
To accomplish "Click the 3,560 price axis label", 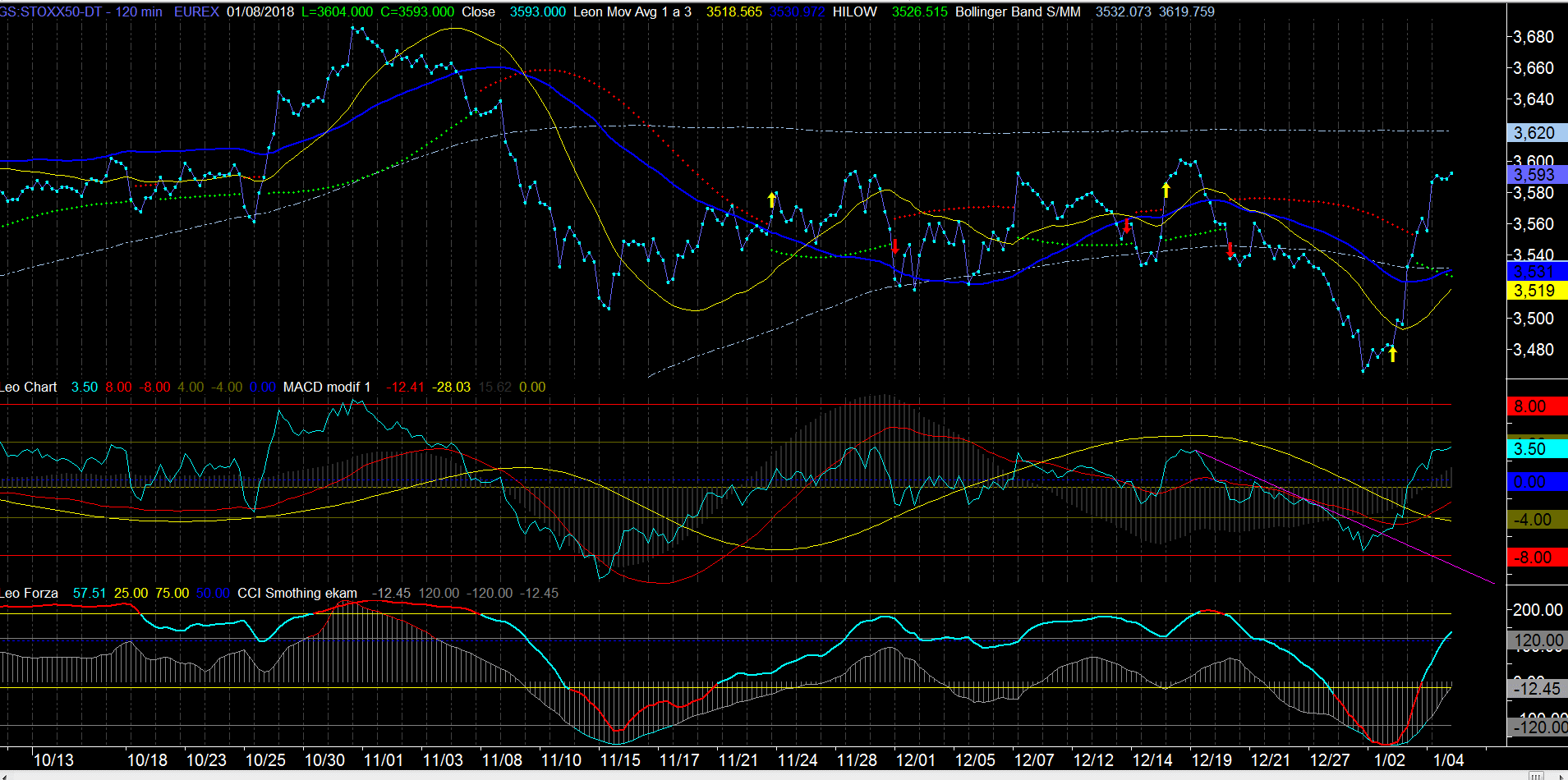I will point(1534,223).
